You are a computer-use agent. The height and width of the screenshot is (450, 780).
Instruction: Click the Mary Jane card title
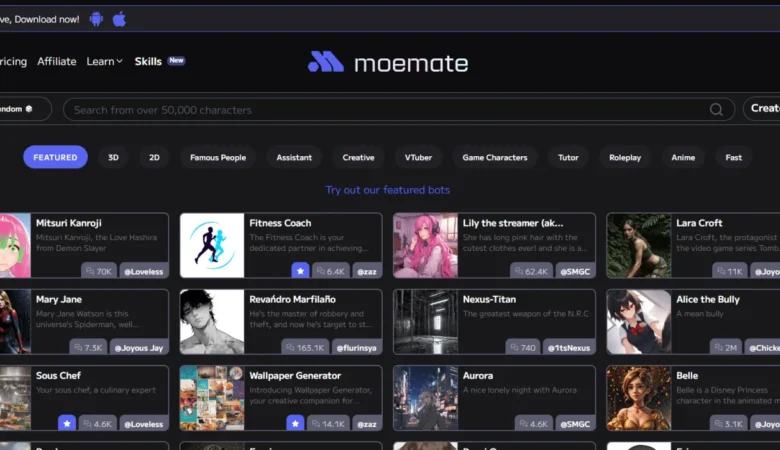(59, 299)
